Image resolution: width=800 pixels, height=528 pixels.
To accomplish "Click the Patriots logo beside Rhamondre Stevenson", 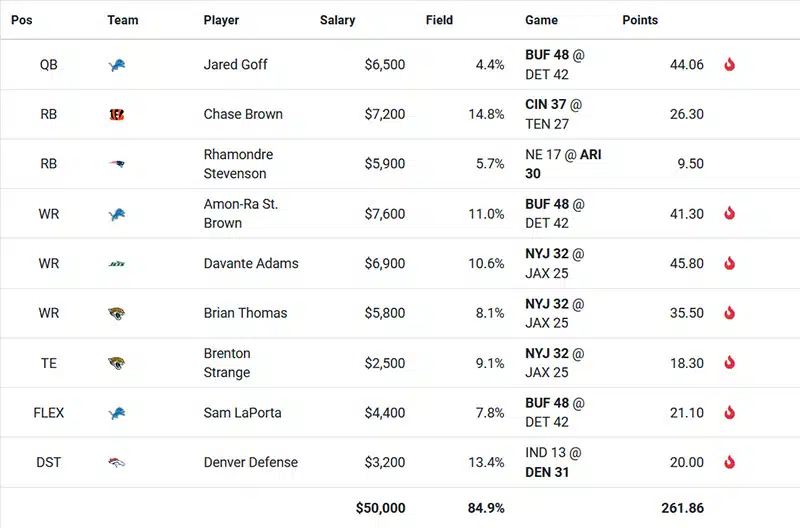I will [118, 164].
